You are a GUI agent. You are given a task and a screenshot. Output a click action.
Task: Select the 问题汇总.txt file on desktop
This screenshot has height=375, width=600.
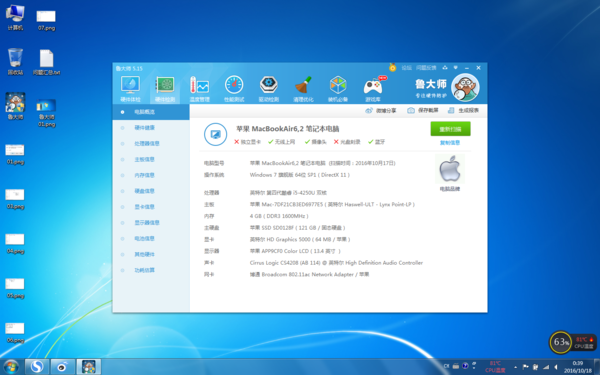[x=46, y=62]
